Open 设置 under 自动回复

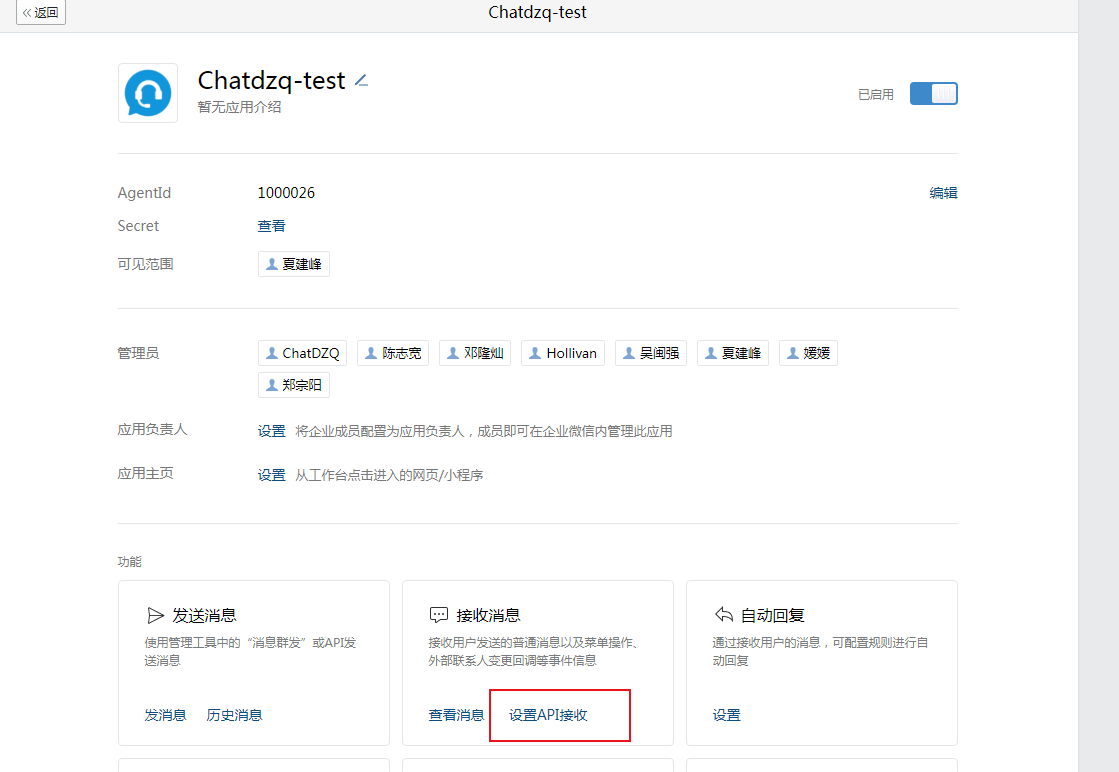[726, 715]
